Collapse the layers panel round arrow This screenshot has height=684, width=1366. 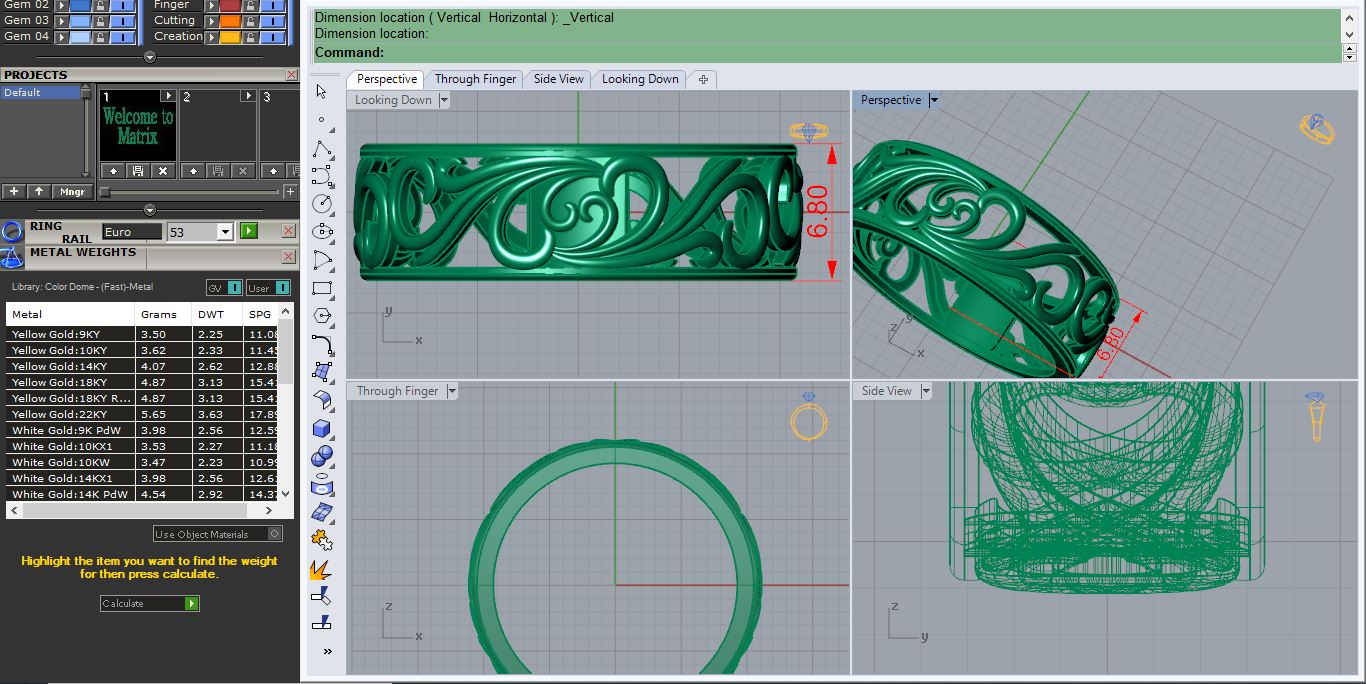[x=150, y=57]
